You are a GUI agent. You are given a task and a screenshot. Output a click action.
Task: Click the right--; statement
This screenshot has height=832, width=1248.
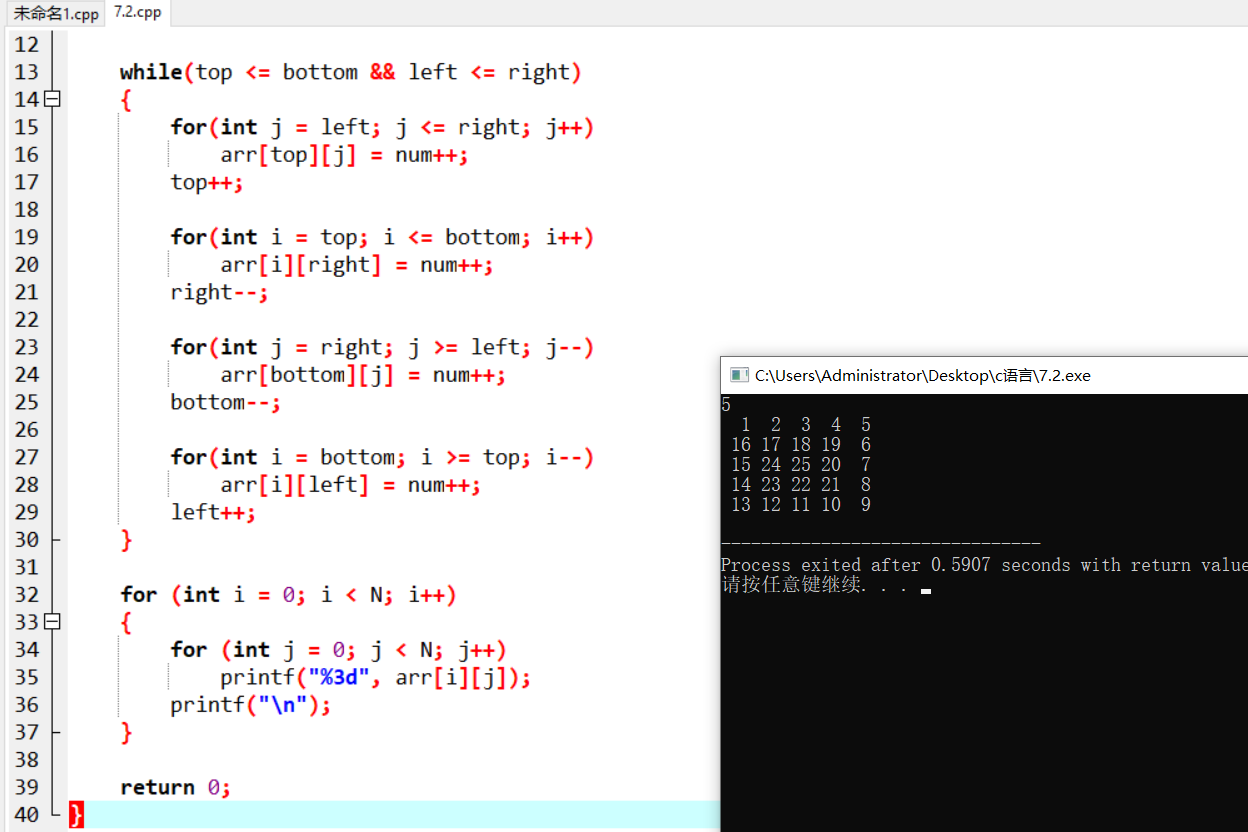[219, 292]
